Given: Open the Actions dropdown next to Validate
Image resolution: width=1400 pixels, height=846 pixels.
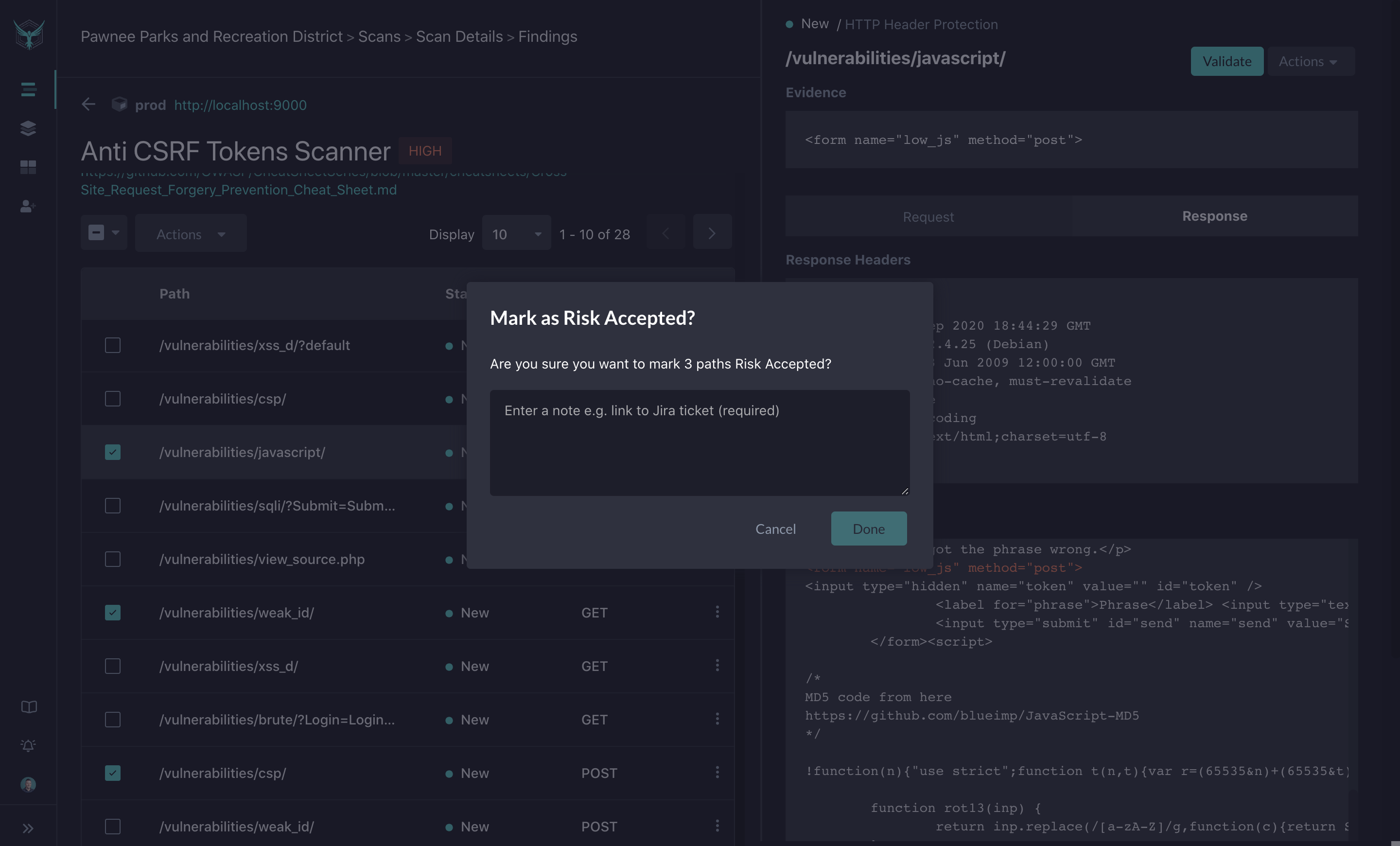Looking at the screenshot, I should [x=1310, y=61].
